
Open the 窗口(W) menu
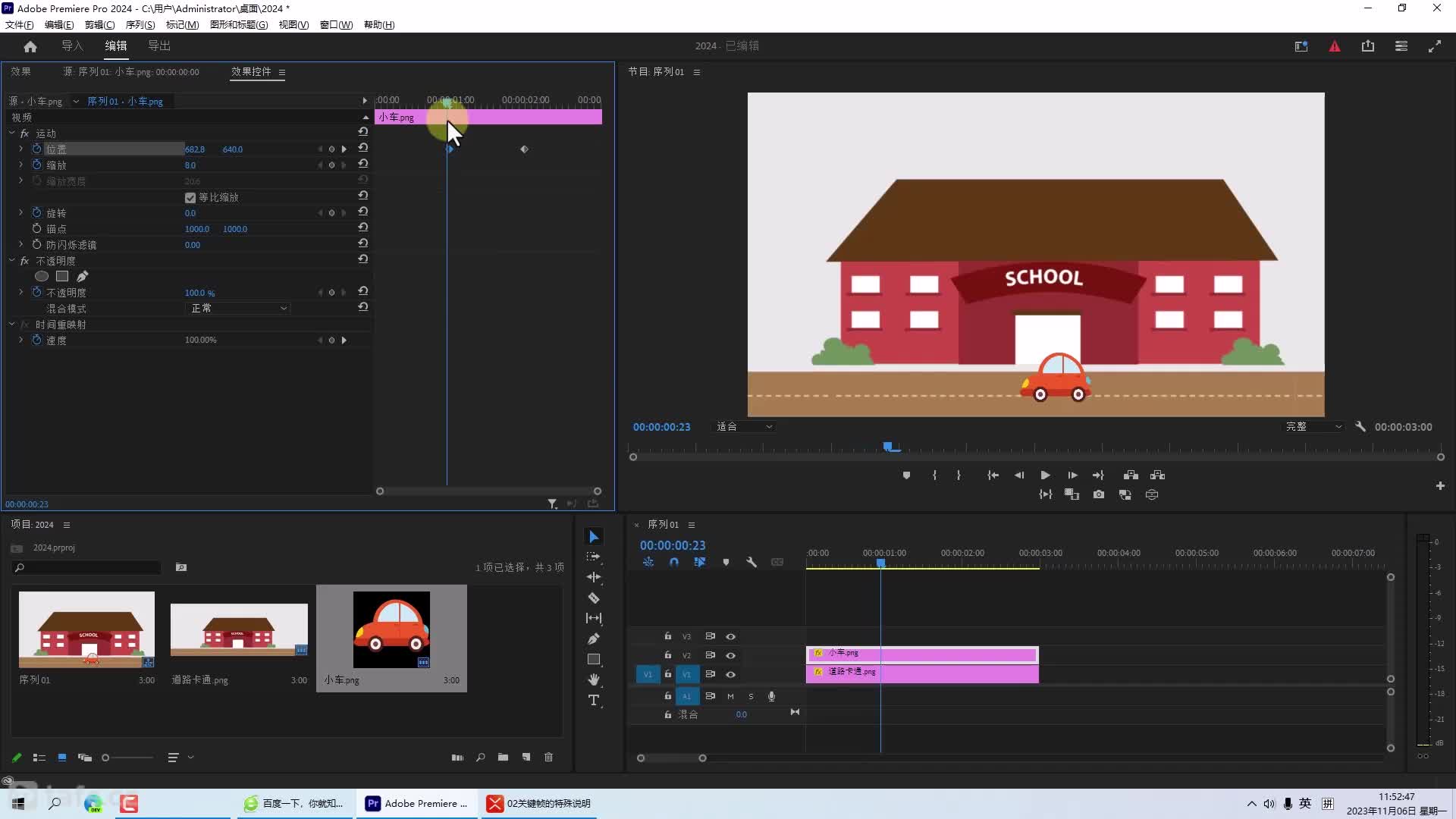[x=336, y=25]
